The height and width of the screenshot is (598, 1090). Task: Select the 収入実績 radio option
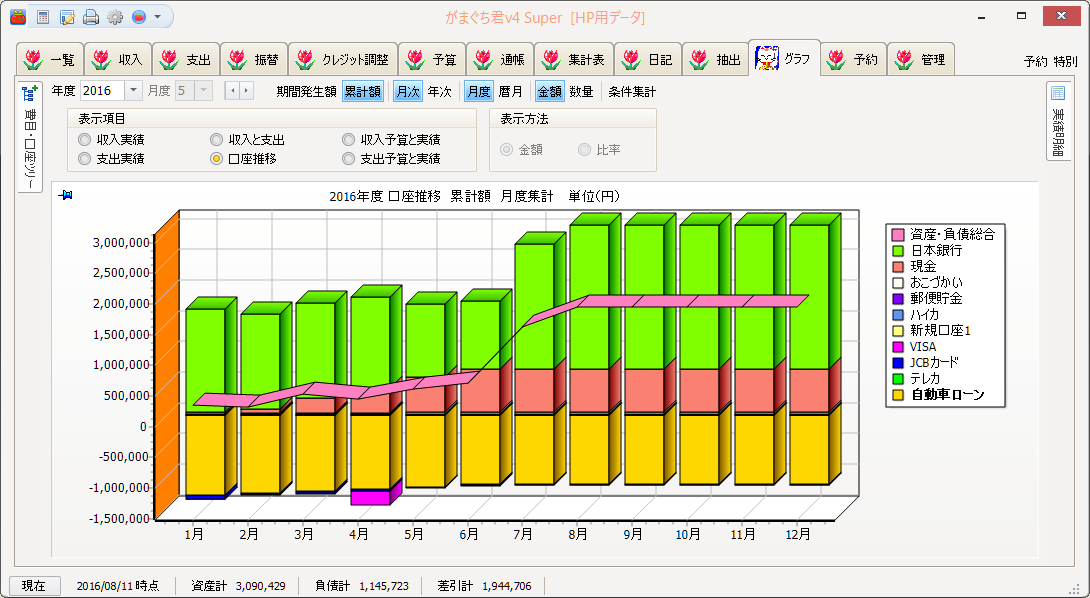click(85, 140)
